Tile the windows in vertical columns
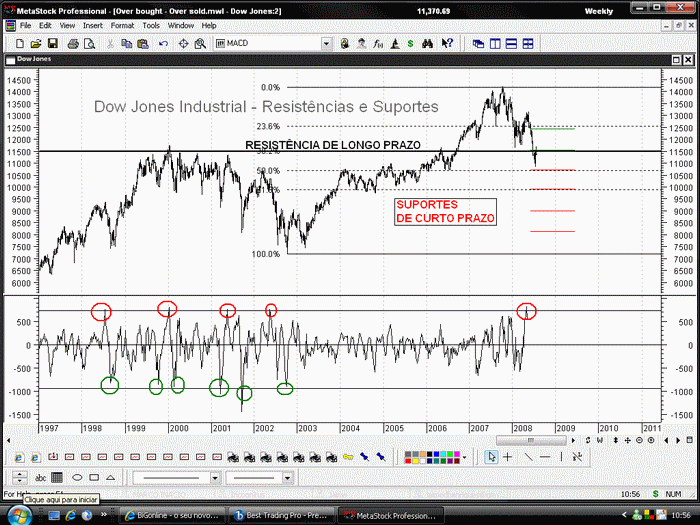Image resolution: width=700 pixels, height=525 pixels. pyautogui.click(x=495, y=43)
